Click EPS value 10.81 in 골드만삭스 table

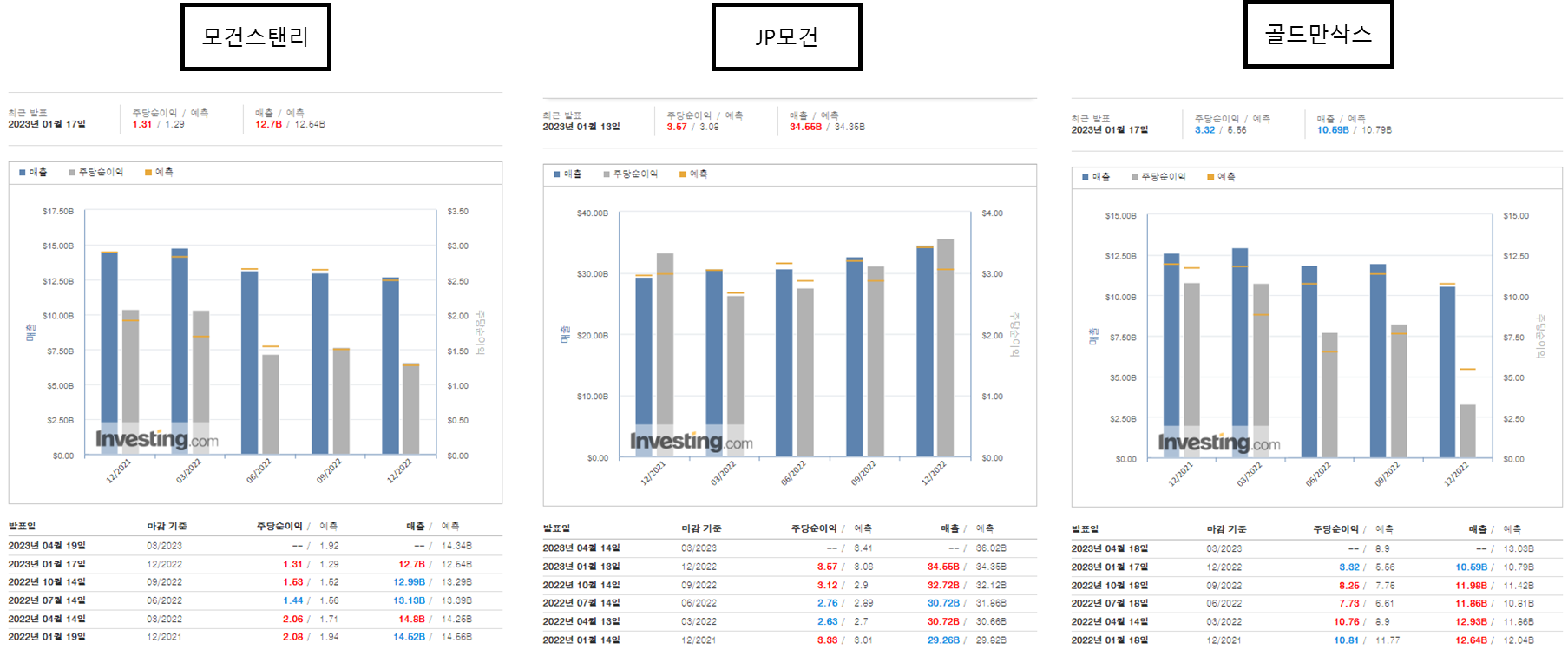click(1347, 640)
